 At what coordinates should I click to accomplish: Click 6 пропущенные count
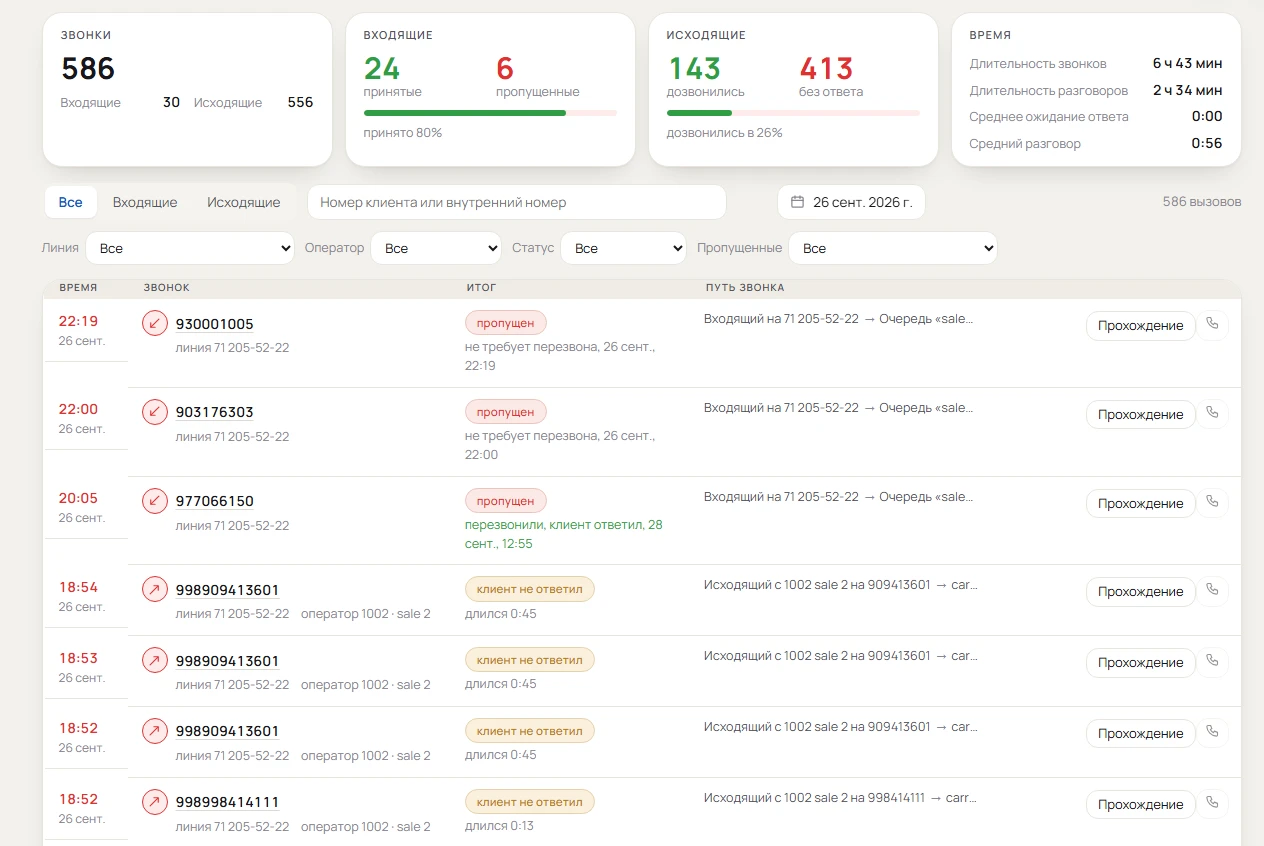(505, 69)
